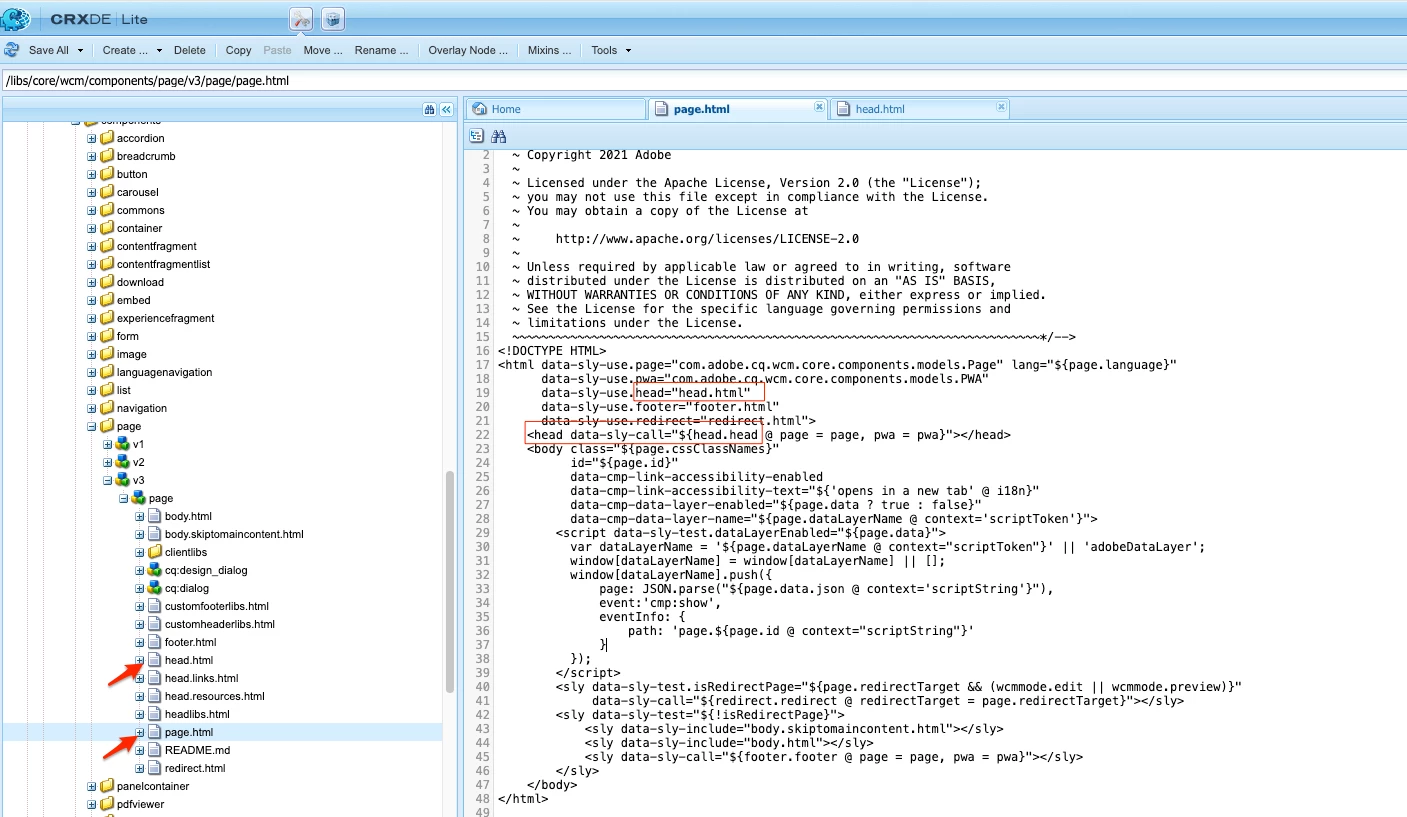The width and height of the screenshot is (1407, 817).
Task: Open the Save All dropdown arrow
Action: pos(81,50)
